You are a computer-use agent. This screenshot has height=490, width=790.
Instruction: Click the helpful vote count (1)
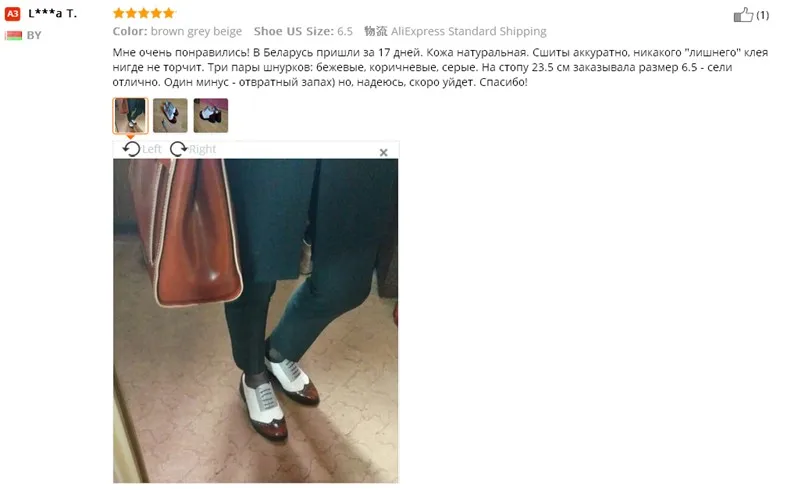click(x=762, y=15)
